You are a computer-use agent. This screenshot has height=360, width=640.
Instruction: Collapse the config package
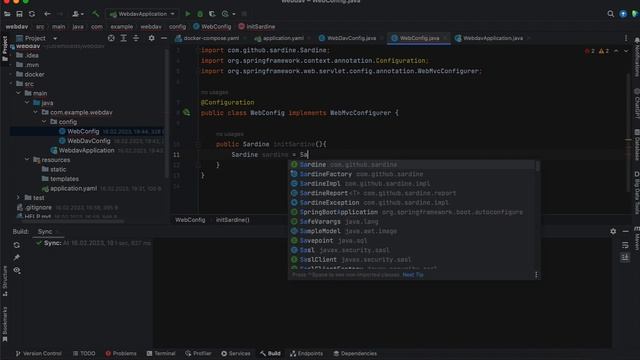tap(44, 122)
